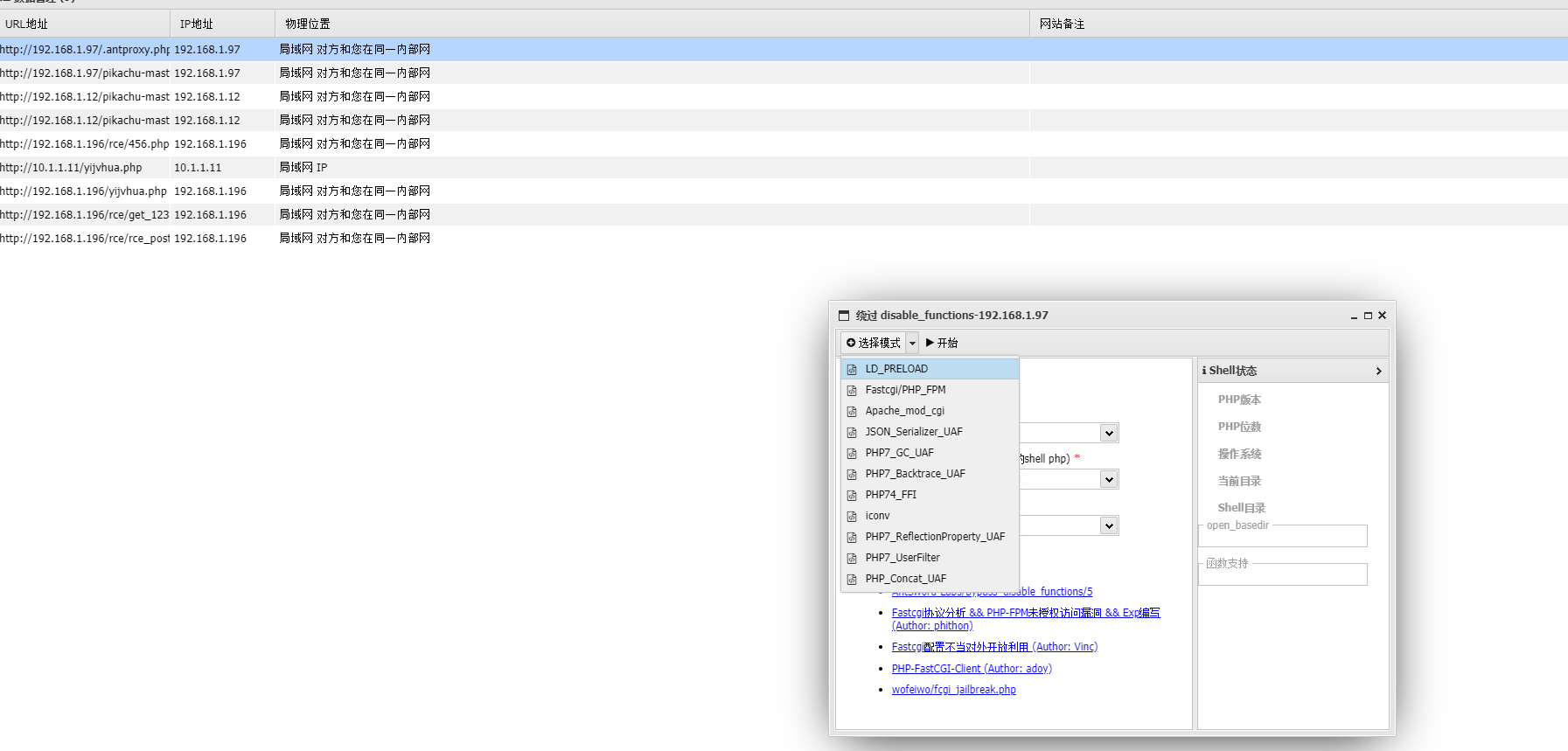Click the info icon in Shell状态 header
This screenshot has width=1568, height=751.
[1204, 371]
